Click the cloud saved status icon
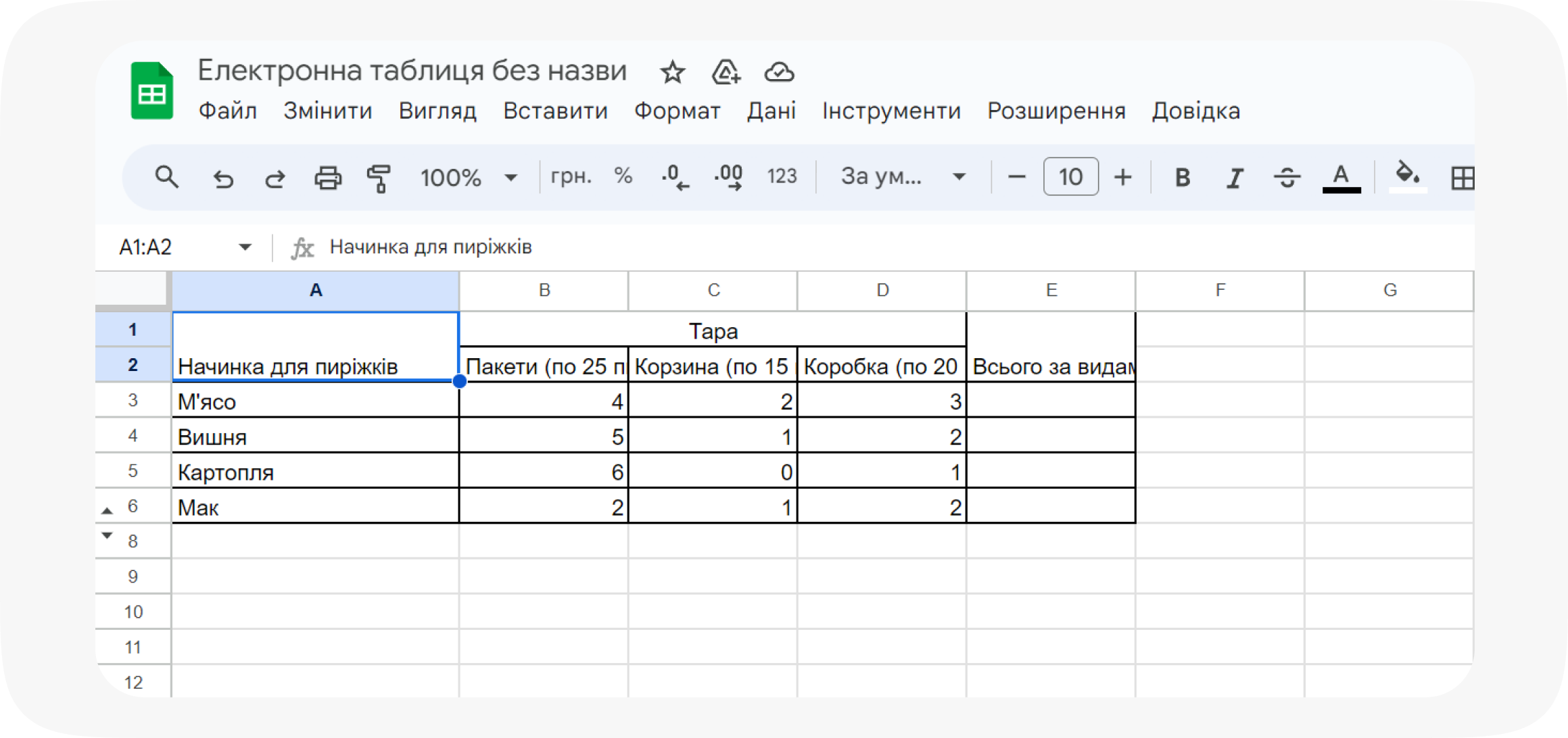Viewport: 1568px width, 738px height. point(779,72)
